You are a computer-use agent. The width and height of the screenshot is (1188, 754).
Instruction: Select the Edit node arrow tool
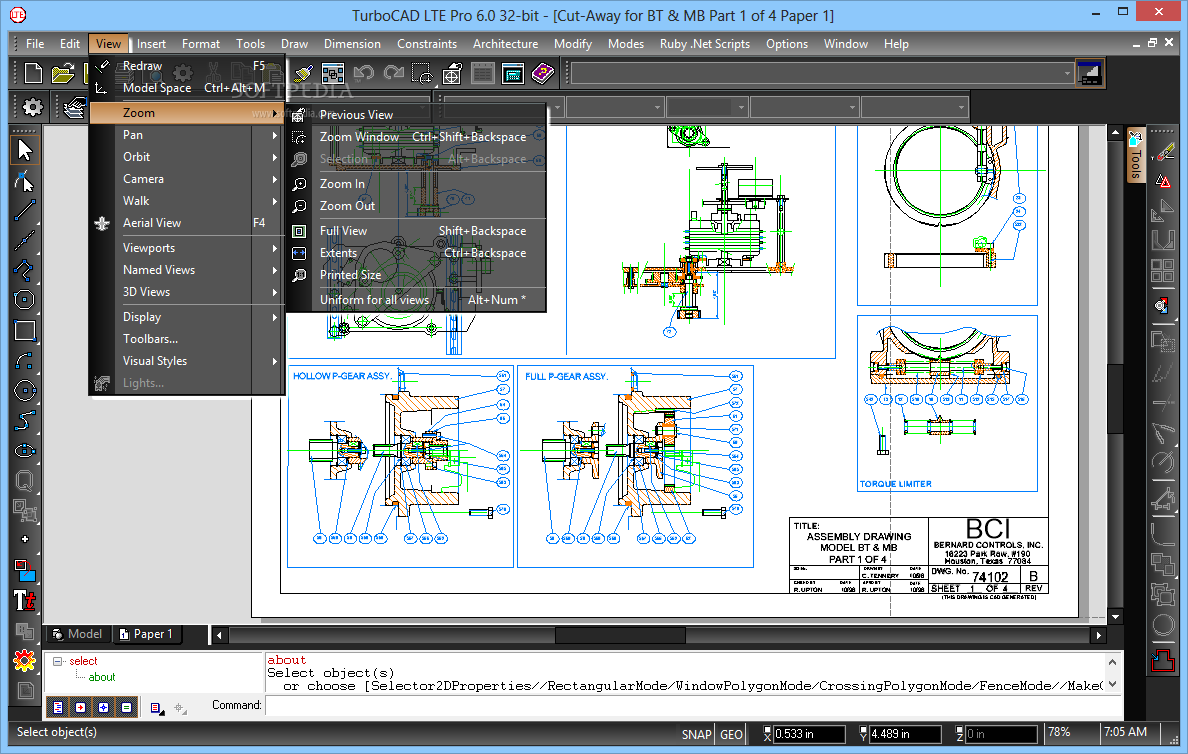24,181
